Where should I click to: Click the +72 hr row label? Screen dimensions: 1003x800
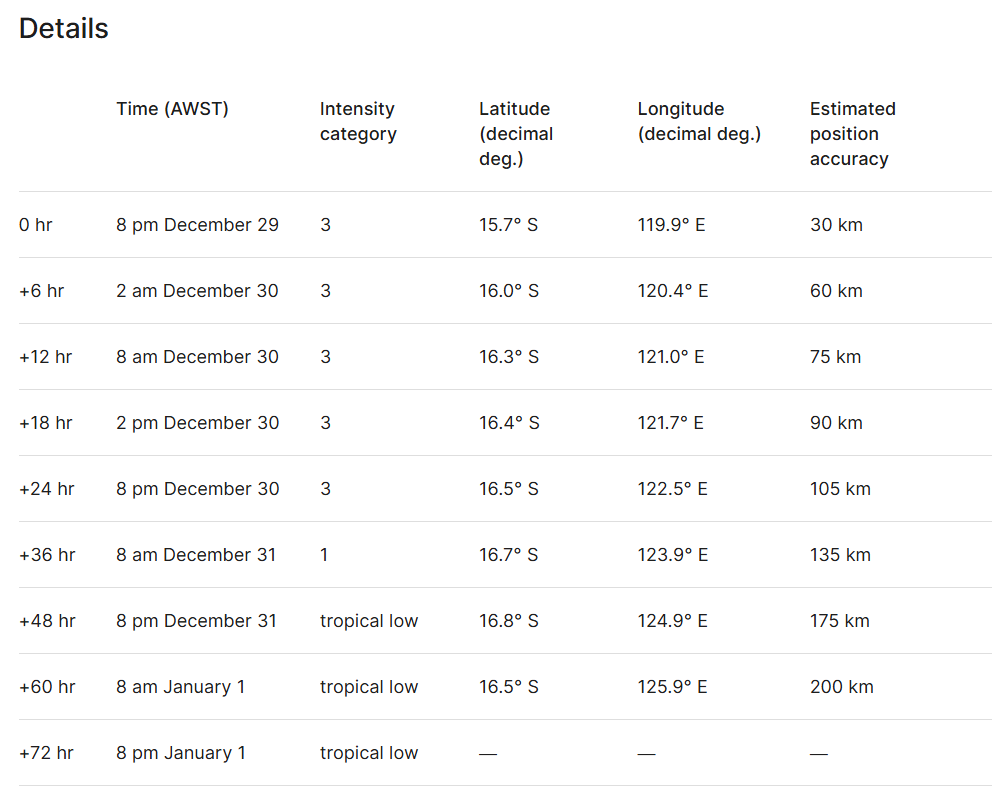(45, 753)
